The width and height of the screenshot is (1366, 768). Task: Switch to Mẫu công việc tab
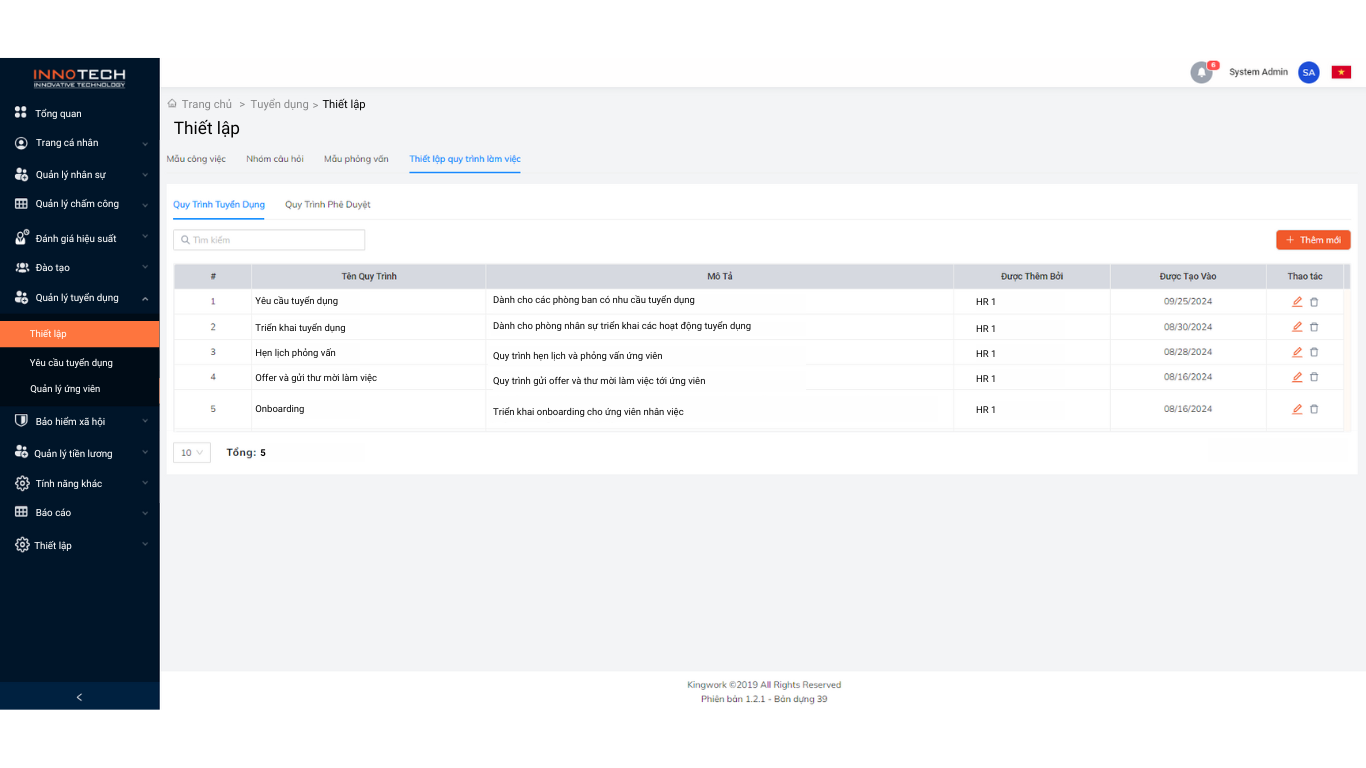point(196,159)
